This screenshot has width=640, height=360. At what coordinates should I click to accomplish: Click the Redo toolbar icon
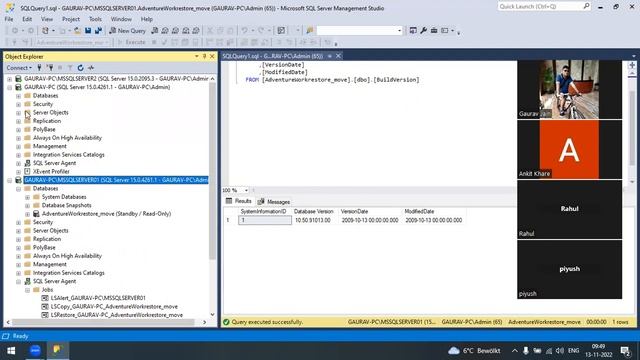tap(260, 31)
